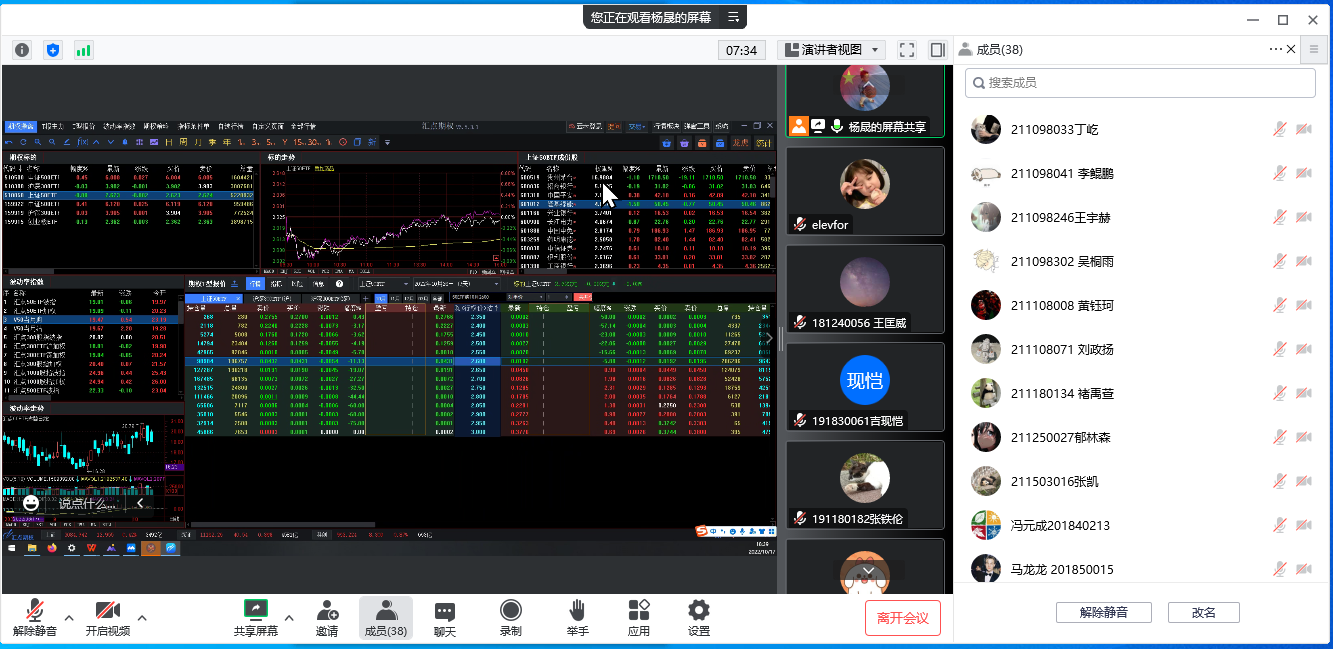This screenshot has width=1333, height=649.
Task: Raise hand with 举手
Action: click(x=577, y=618)
